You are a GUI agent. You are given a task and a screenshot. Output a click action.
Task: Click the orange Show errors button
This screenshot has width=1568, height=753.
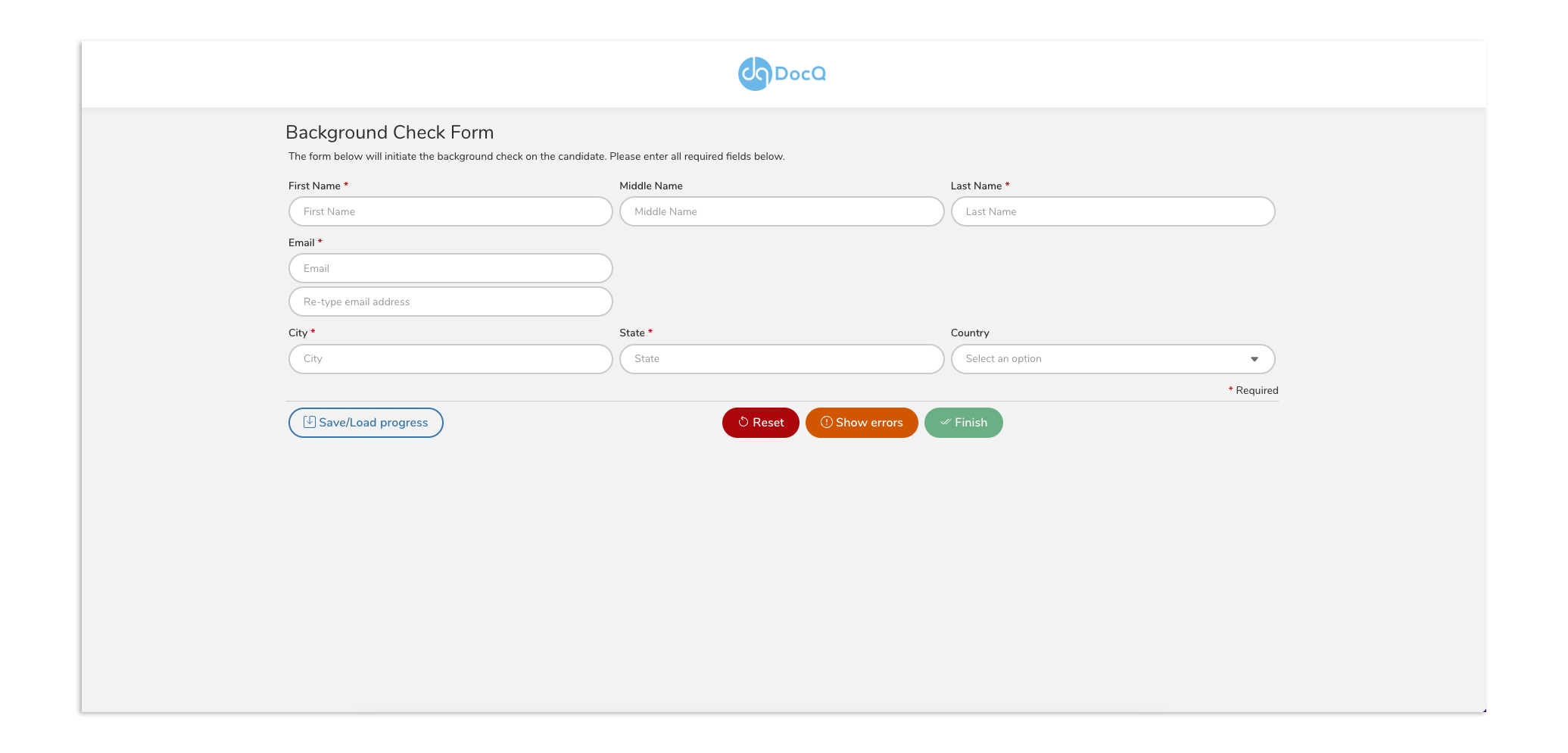click(862, 423)
